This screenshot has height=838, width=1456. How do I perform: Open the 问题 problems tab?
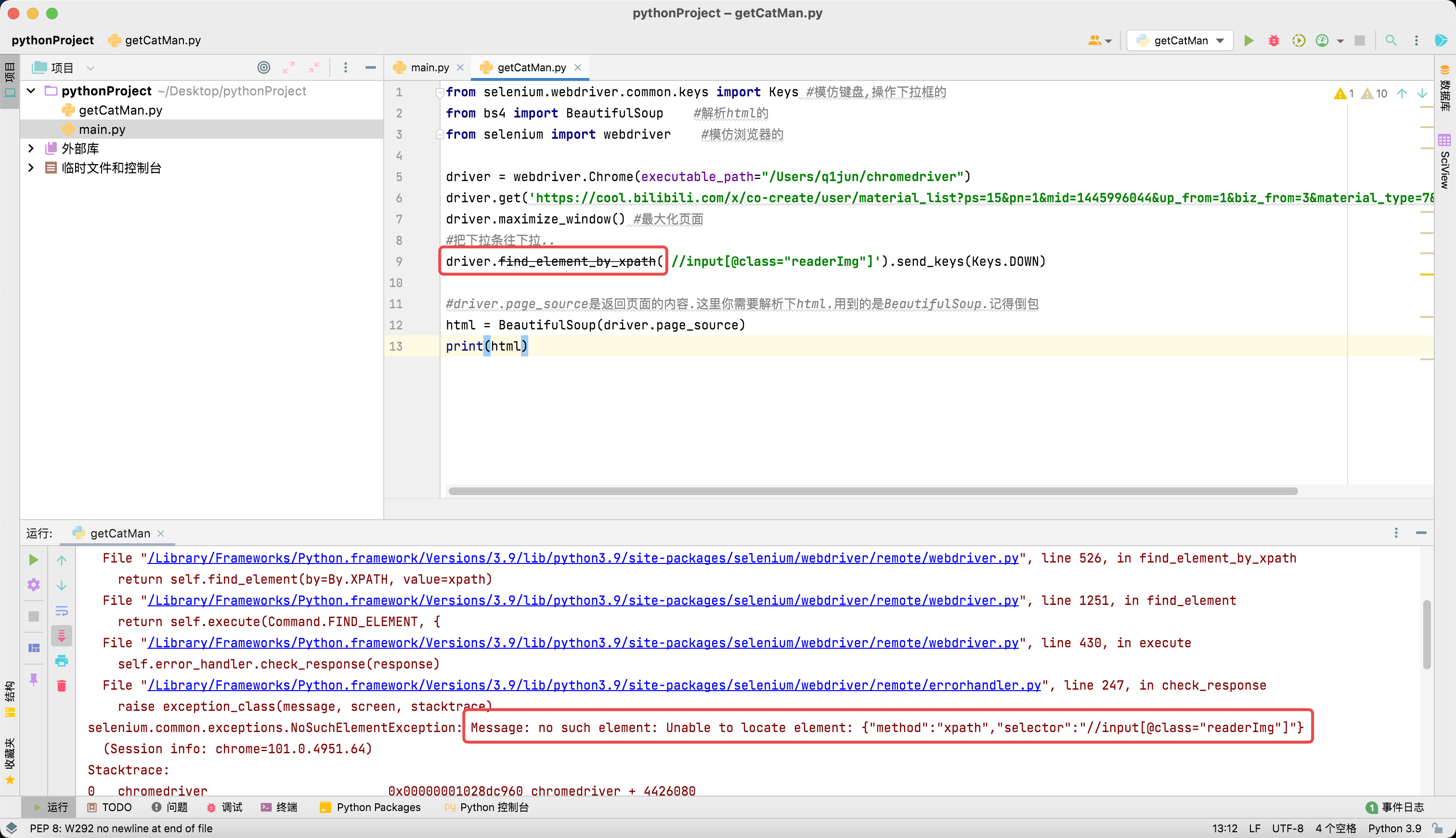[169, 807]
